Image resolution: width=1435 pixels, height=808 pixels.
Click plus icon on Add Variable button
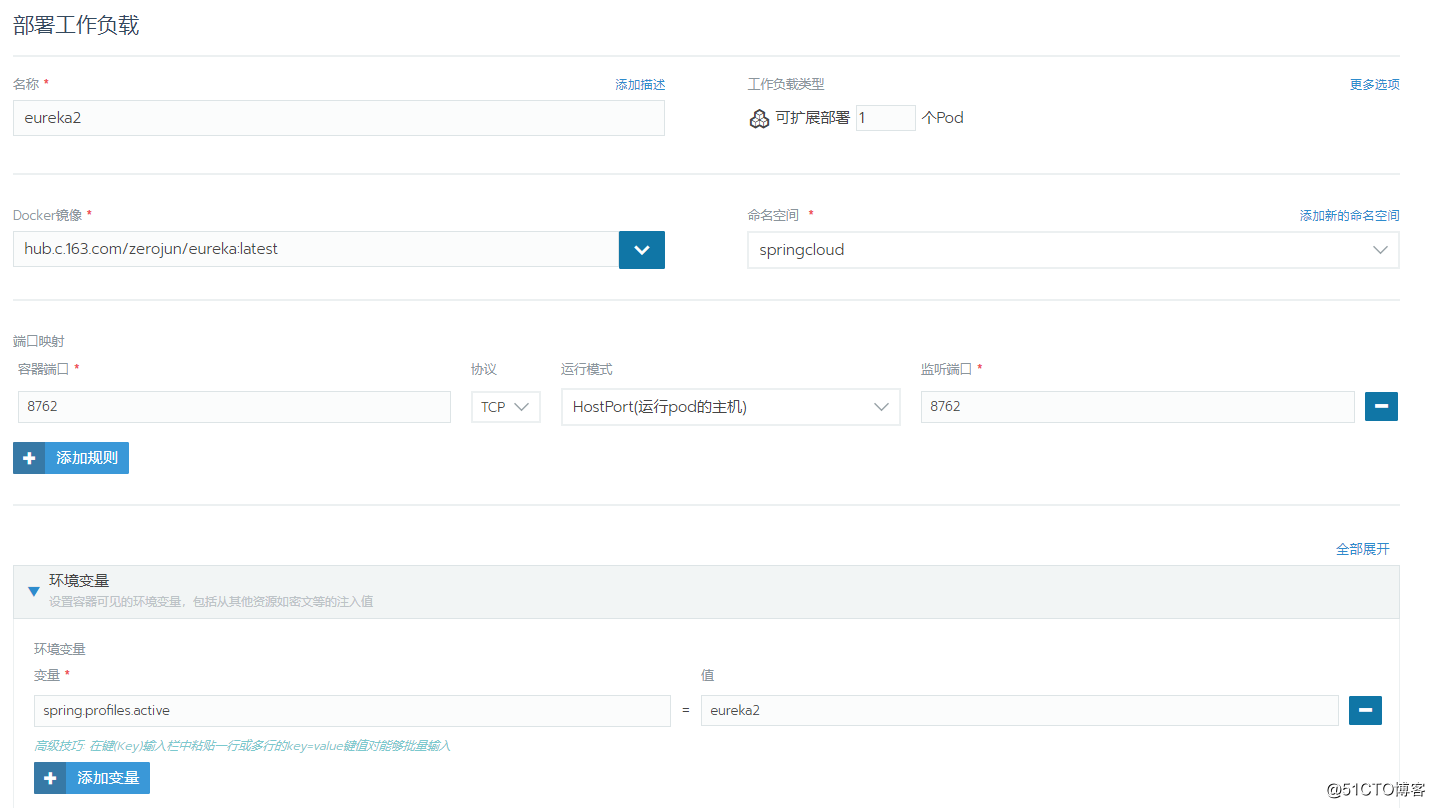tap(50, 778)
